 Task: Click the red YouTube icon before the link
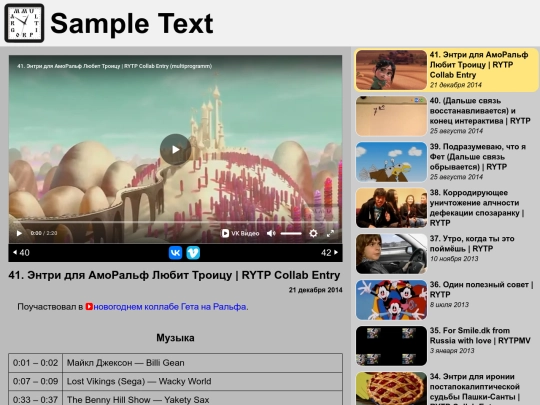point(89,306)
